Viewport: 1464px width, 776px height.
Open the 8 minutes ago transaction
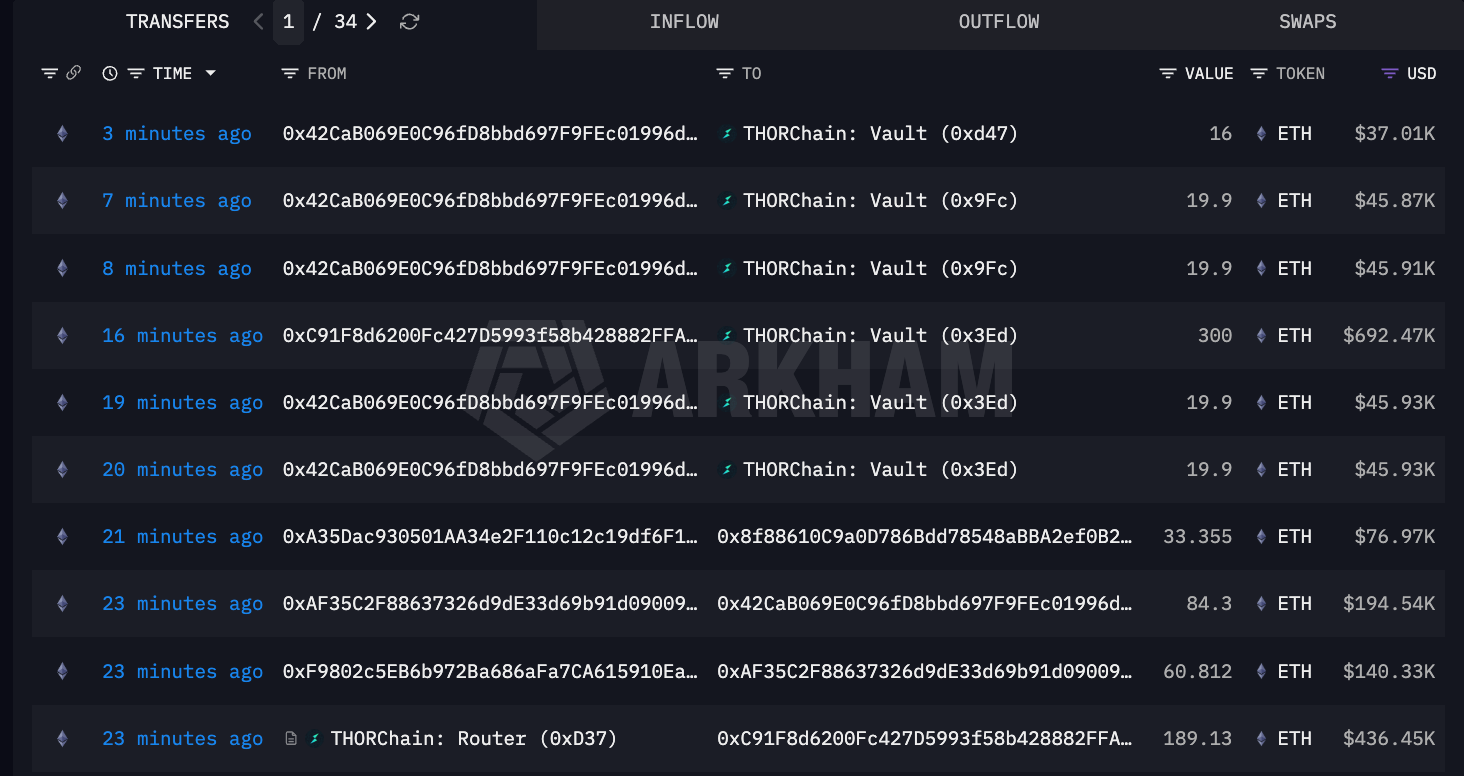click(177, 269)
